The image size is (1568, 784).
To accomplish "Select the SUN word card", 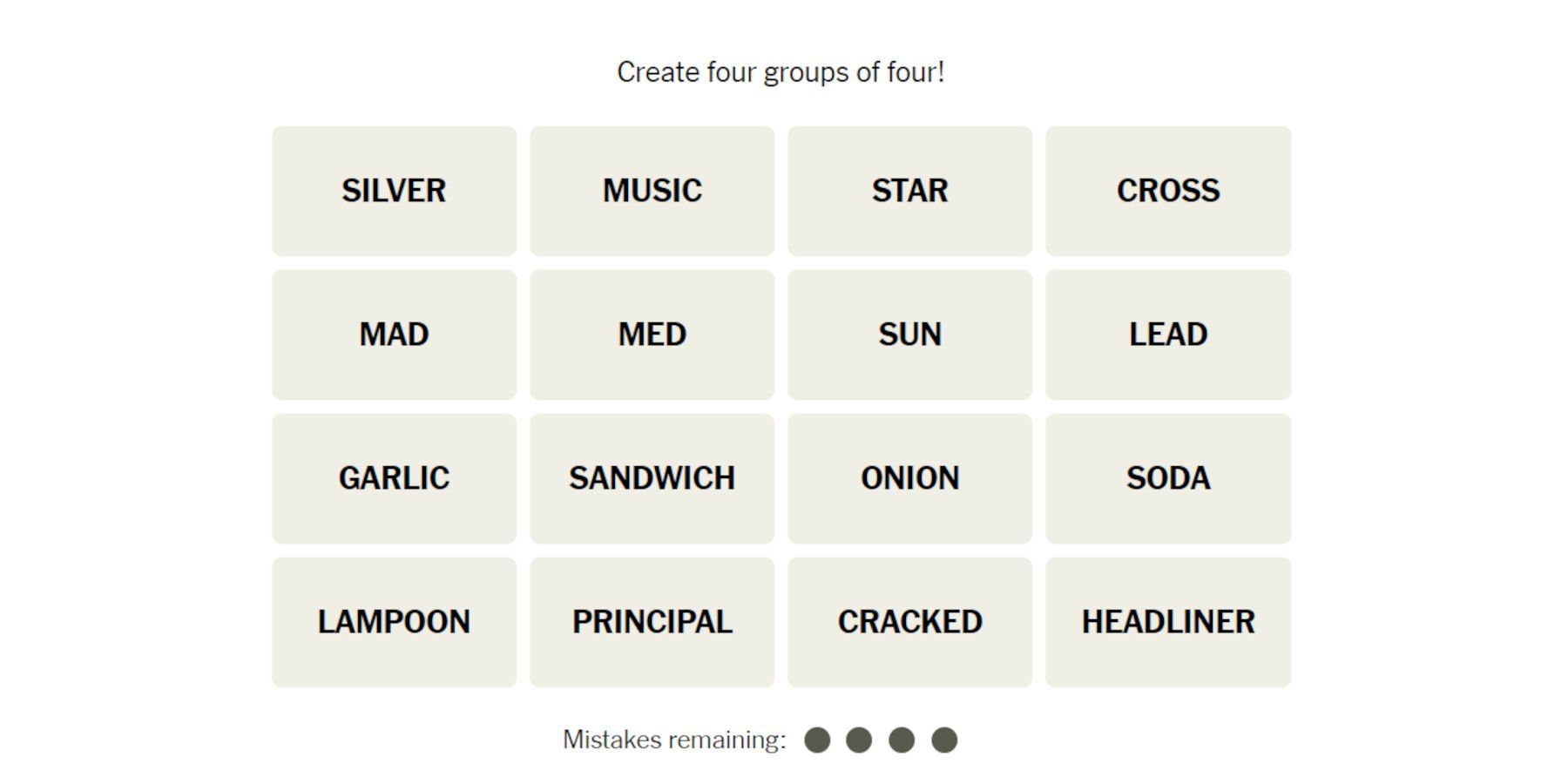I will coord(909,335).
